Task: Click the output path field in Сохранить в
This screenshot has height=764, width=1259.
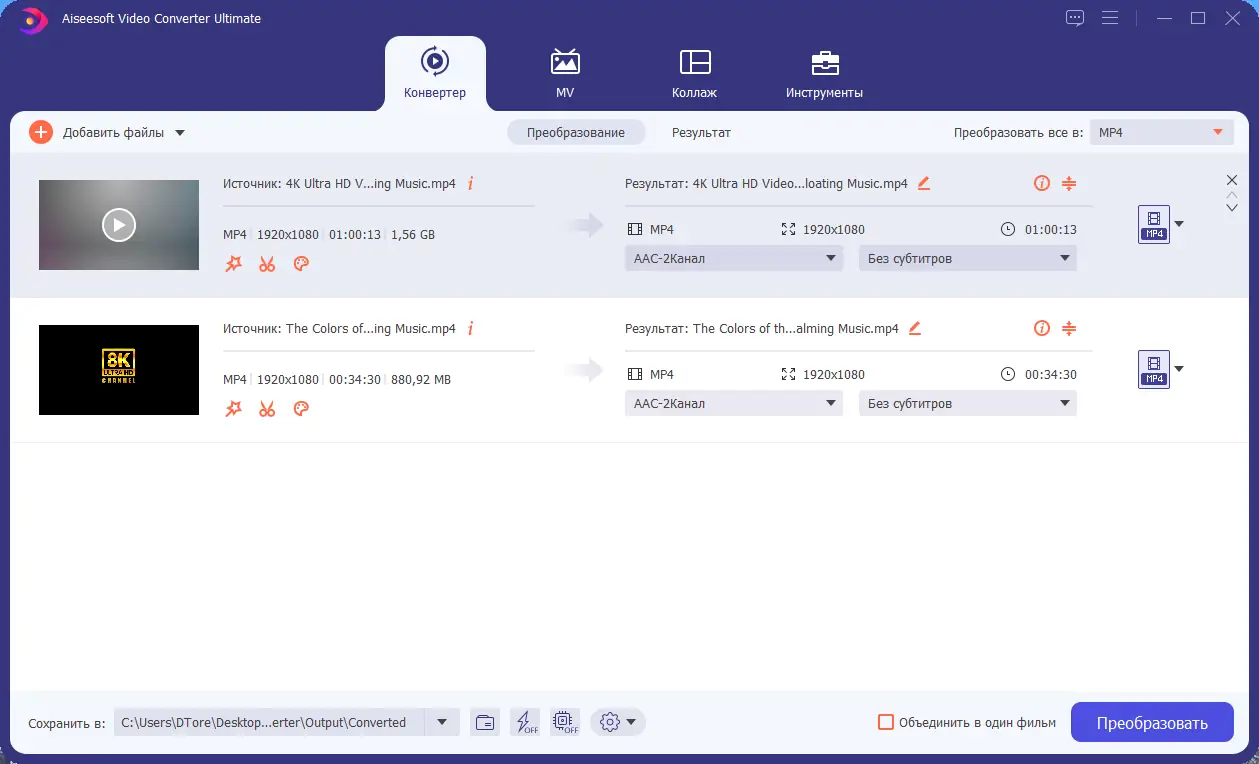Action: pyautogui.click(x=270, y=722)
